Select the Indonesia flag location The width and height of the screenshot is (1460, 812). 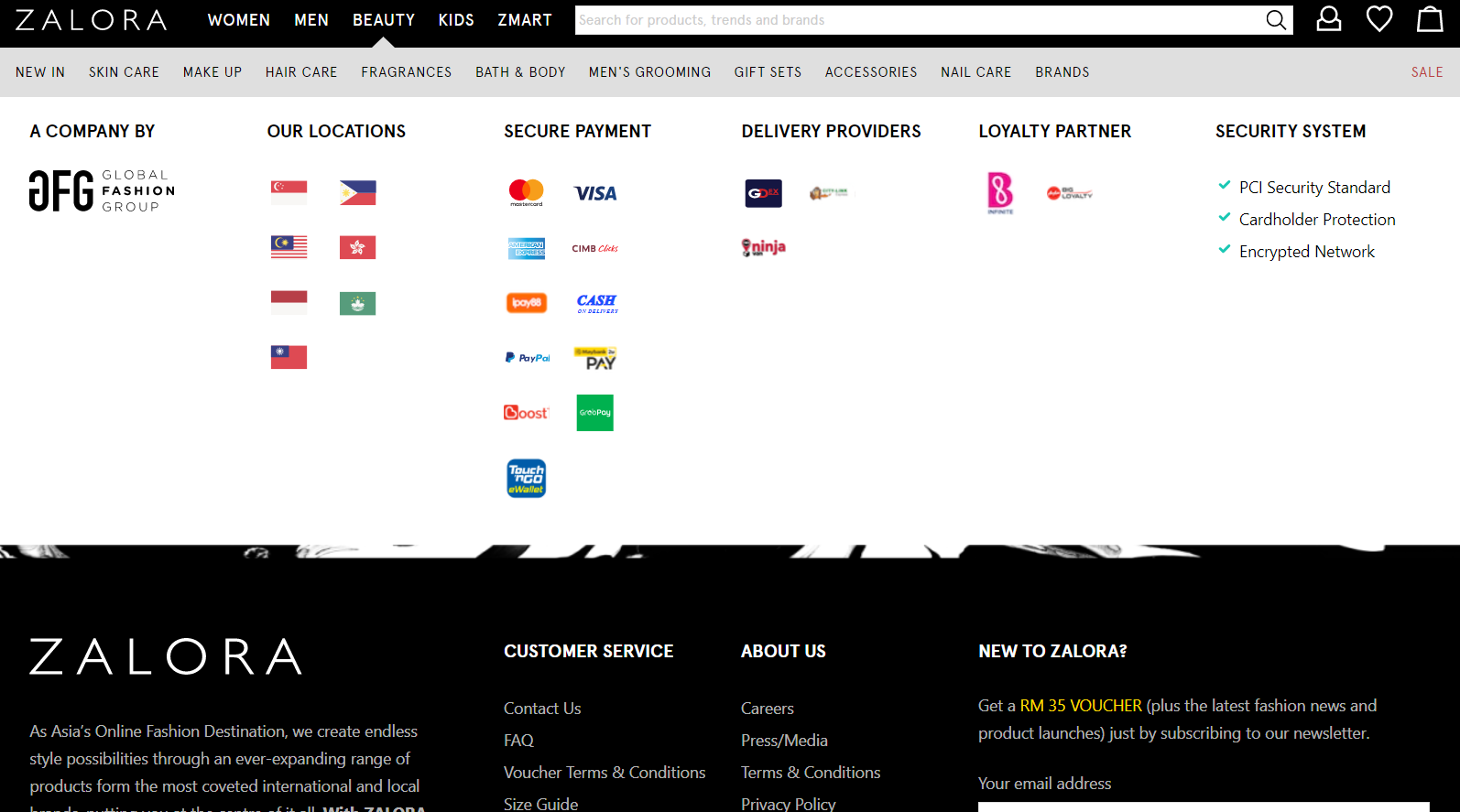[289, 302]
